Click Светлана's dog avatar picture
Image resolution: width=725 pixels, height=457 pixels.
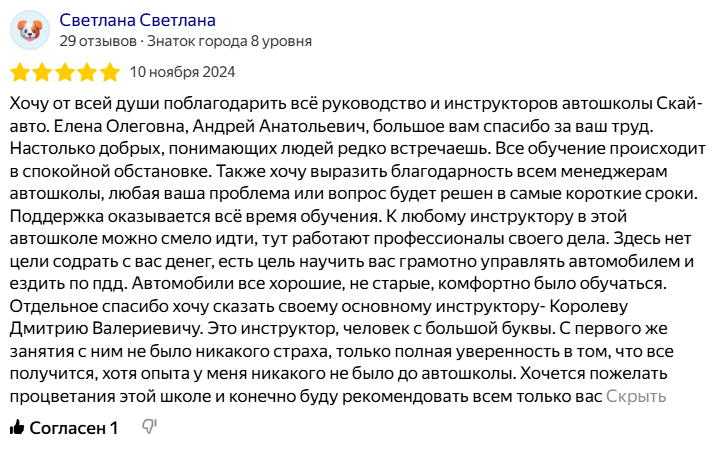coord(30,30)
